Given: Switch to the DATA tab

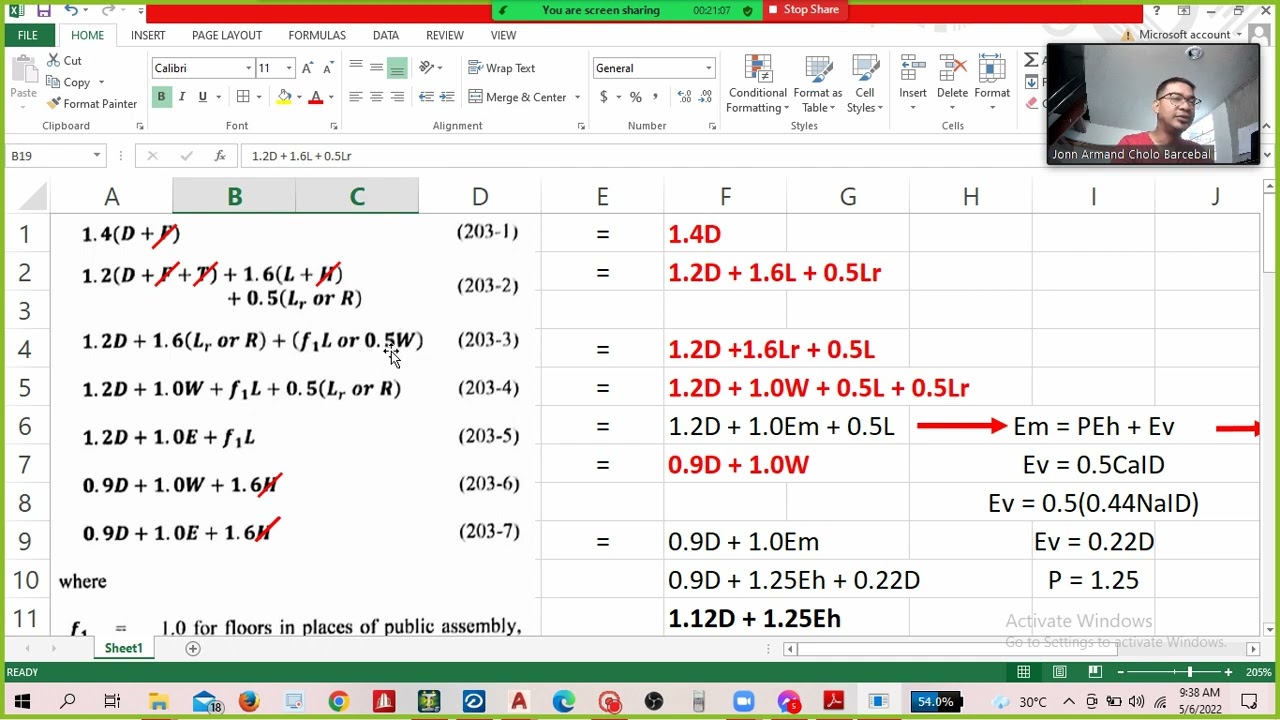Looking at the screenshot, I should point(386,35).
